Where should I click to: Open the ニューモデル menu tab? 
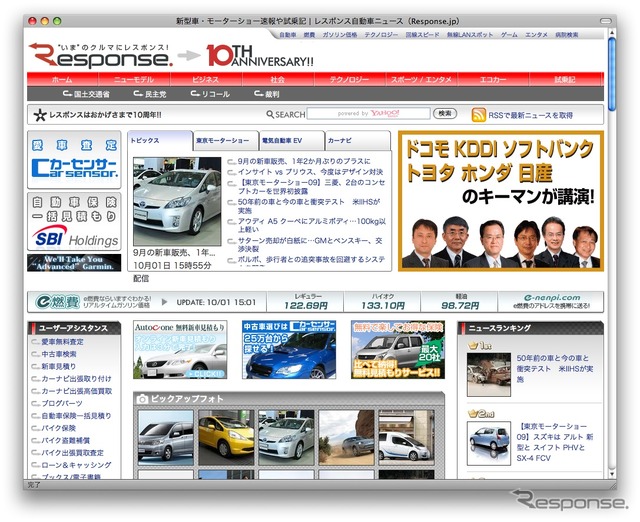tap(134, 80)
